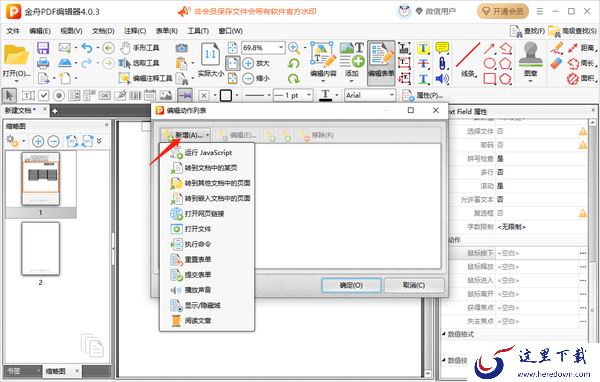This screenshot has height=382, width=600.
Task: Click the Undo arrow icon
Action: [x=87, y=48]
